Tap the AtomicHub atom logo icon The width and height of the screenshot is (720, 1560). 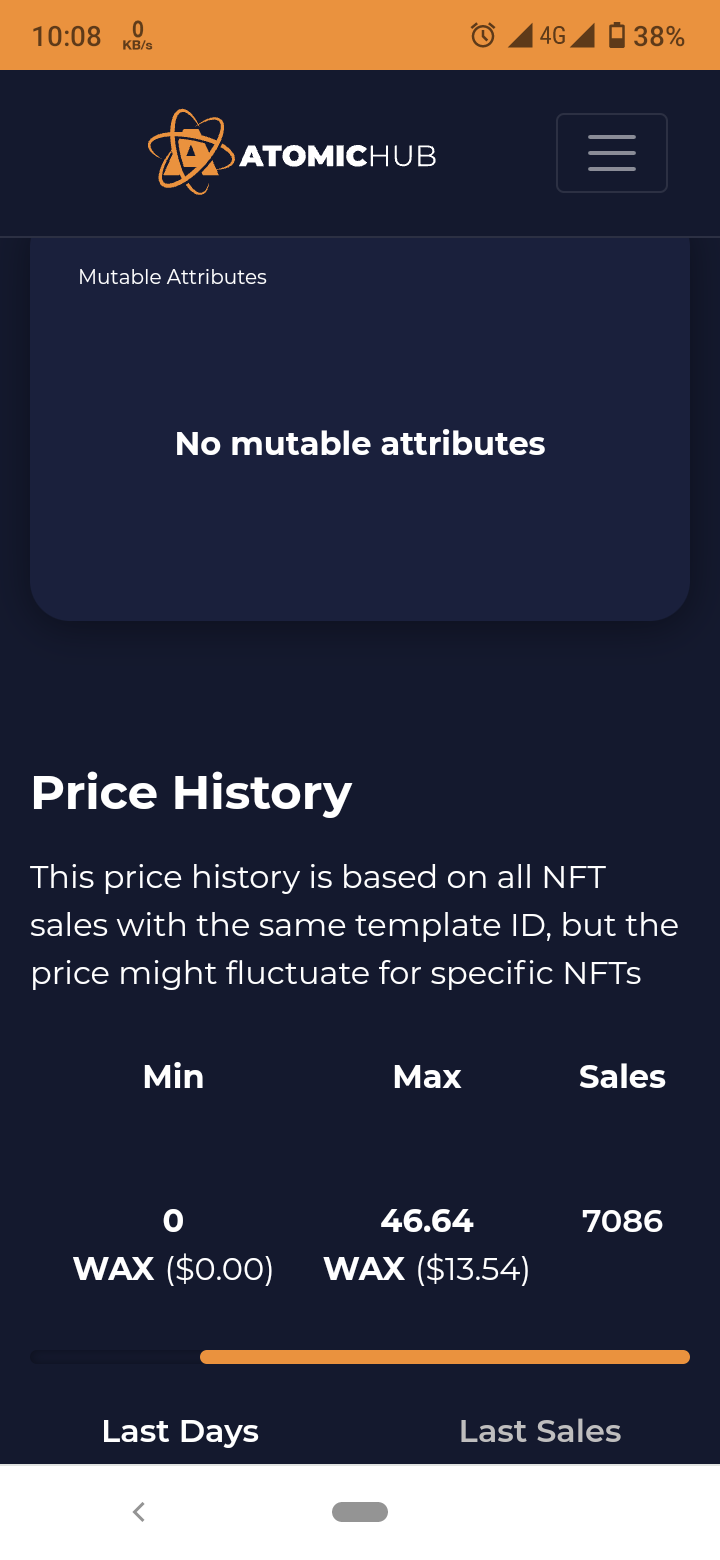click(x=186, y=152)
